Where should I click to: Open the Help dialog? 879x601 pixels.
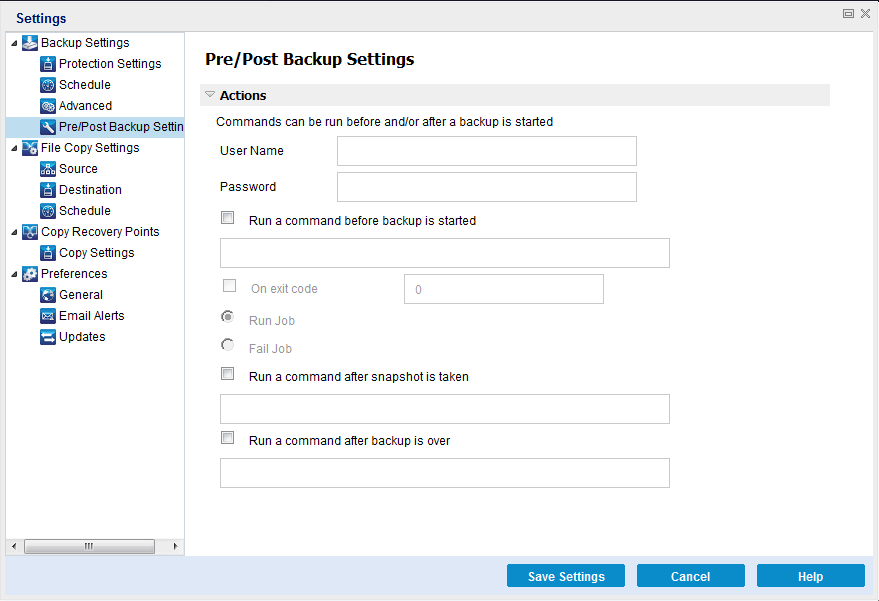[810, 576]
